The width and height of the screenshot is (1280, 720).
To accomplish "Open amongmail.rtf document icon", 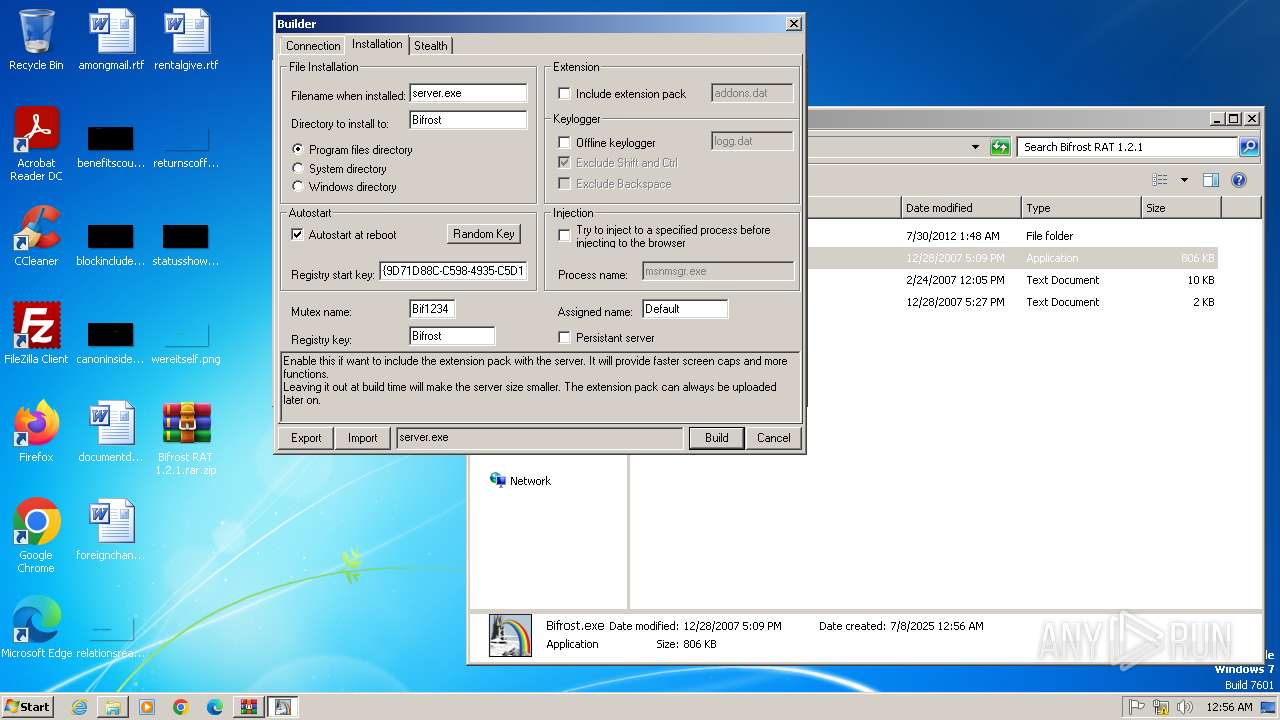I will click(110, 40).
